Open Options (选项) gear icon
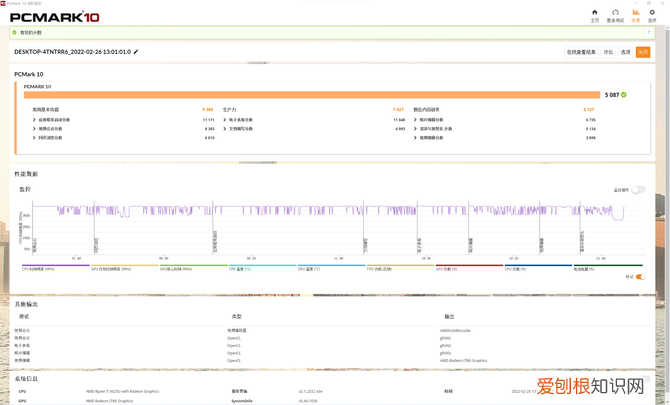Viewport: 670px width, 405px height. (x=652, y=15)
